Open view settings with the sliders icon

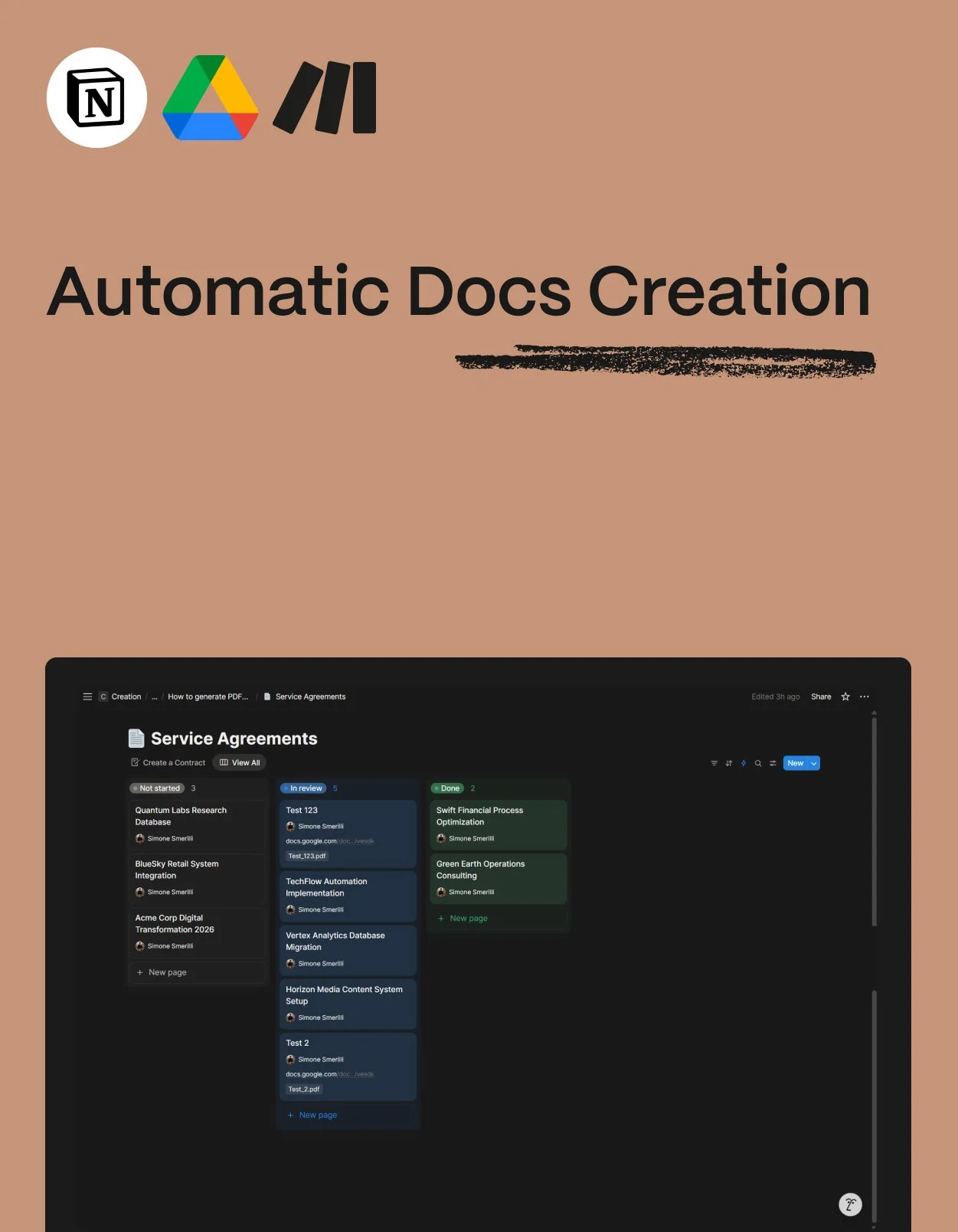coord(773,763)
